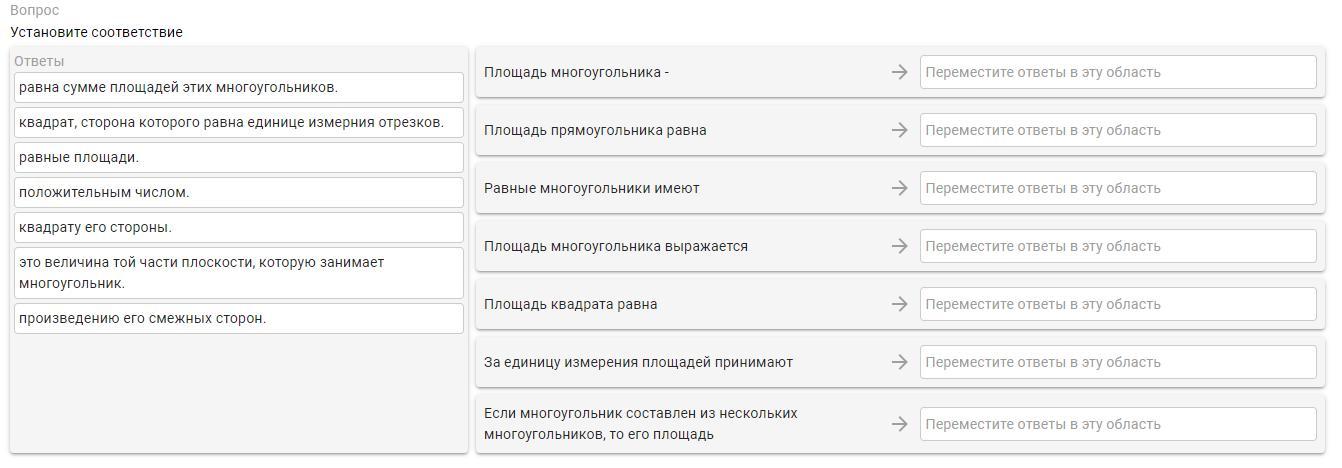
Task: Click drop field for 'Площадь квадрата равна'
Action: pyautogui.click(x=1117, y=304)
